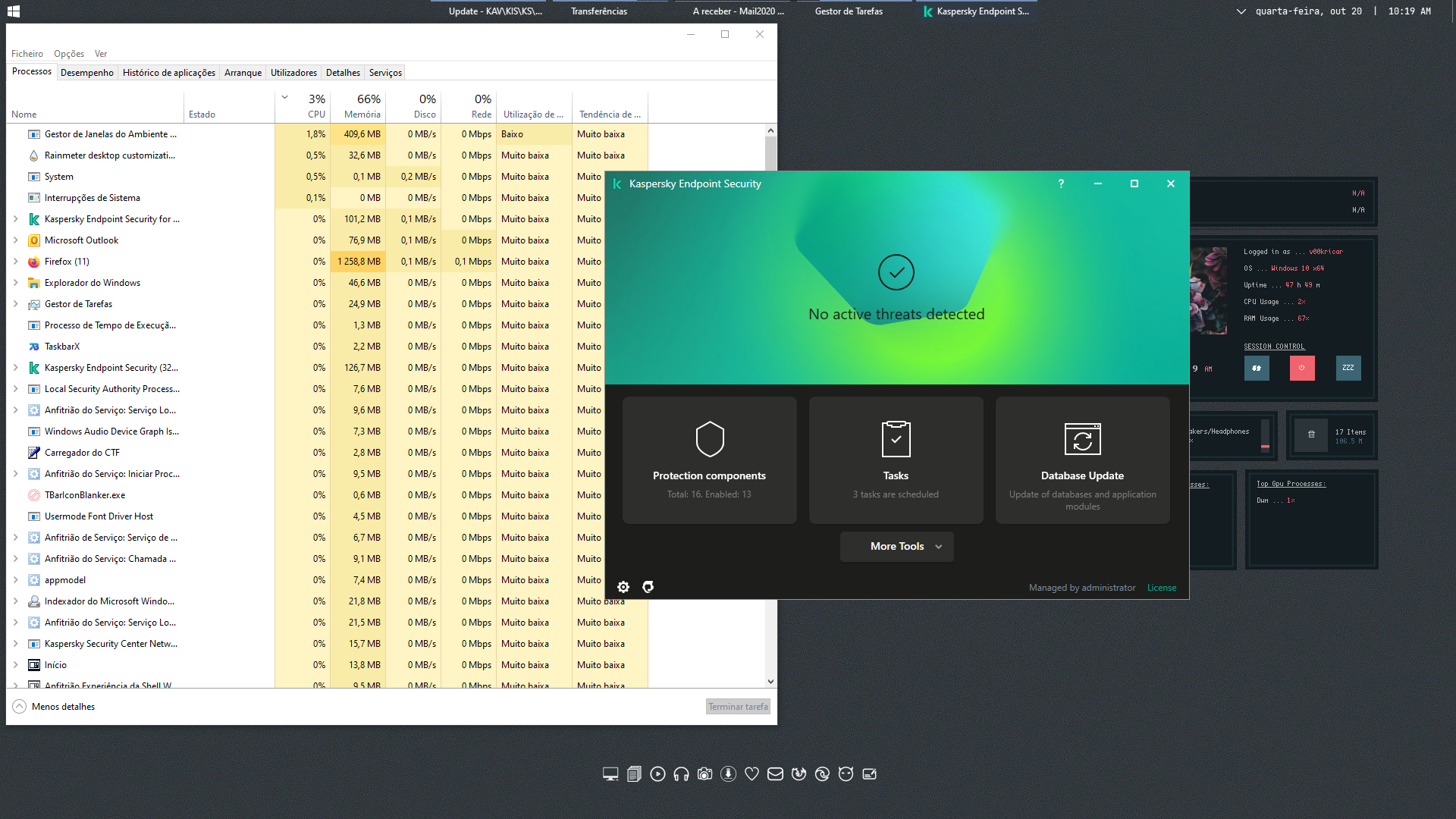Screen dimensions: 1456x819
Task: Click the Kaspersky support icon beside the gear
Action: tap(648, 587)
